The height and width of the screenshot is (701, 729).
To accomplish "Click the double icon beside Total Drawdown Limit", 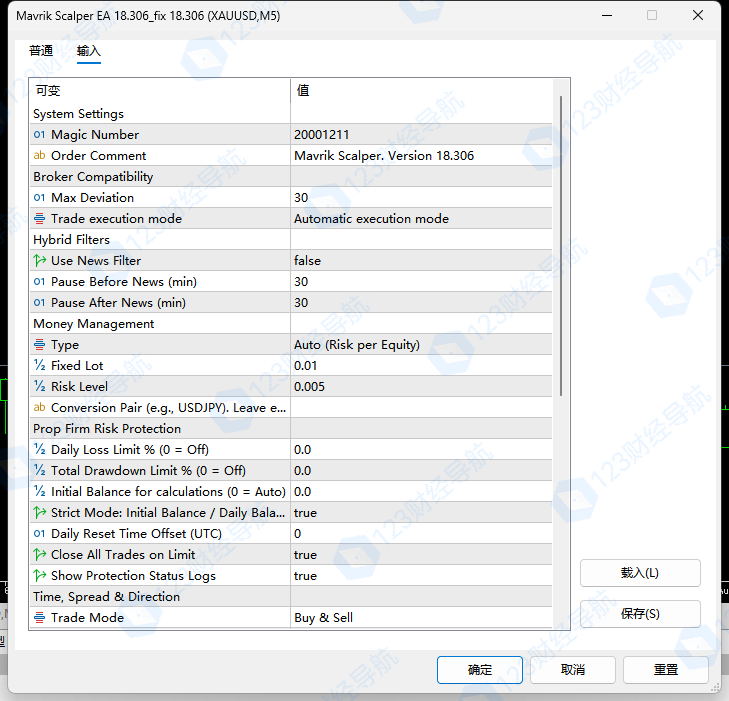I will [40, 470].
